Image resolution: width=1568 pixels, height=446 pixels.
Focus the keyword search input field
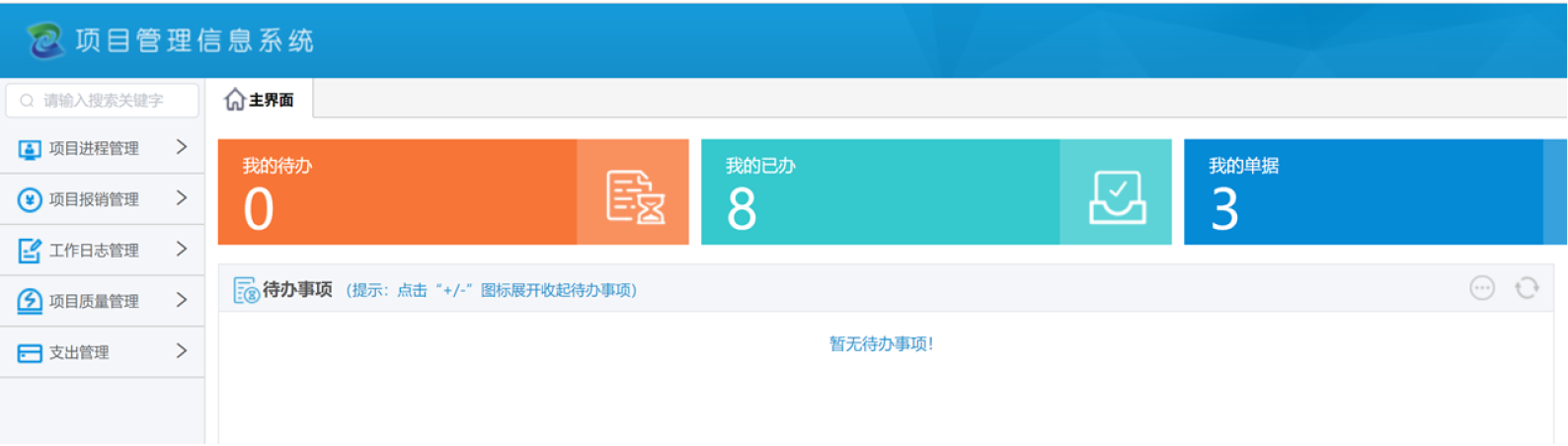(x=103, y=101)
